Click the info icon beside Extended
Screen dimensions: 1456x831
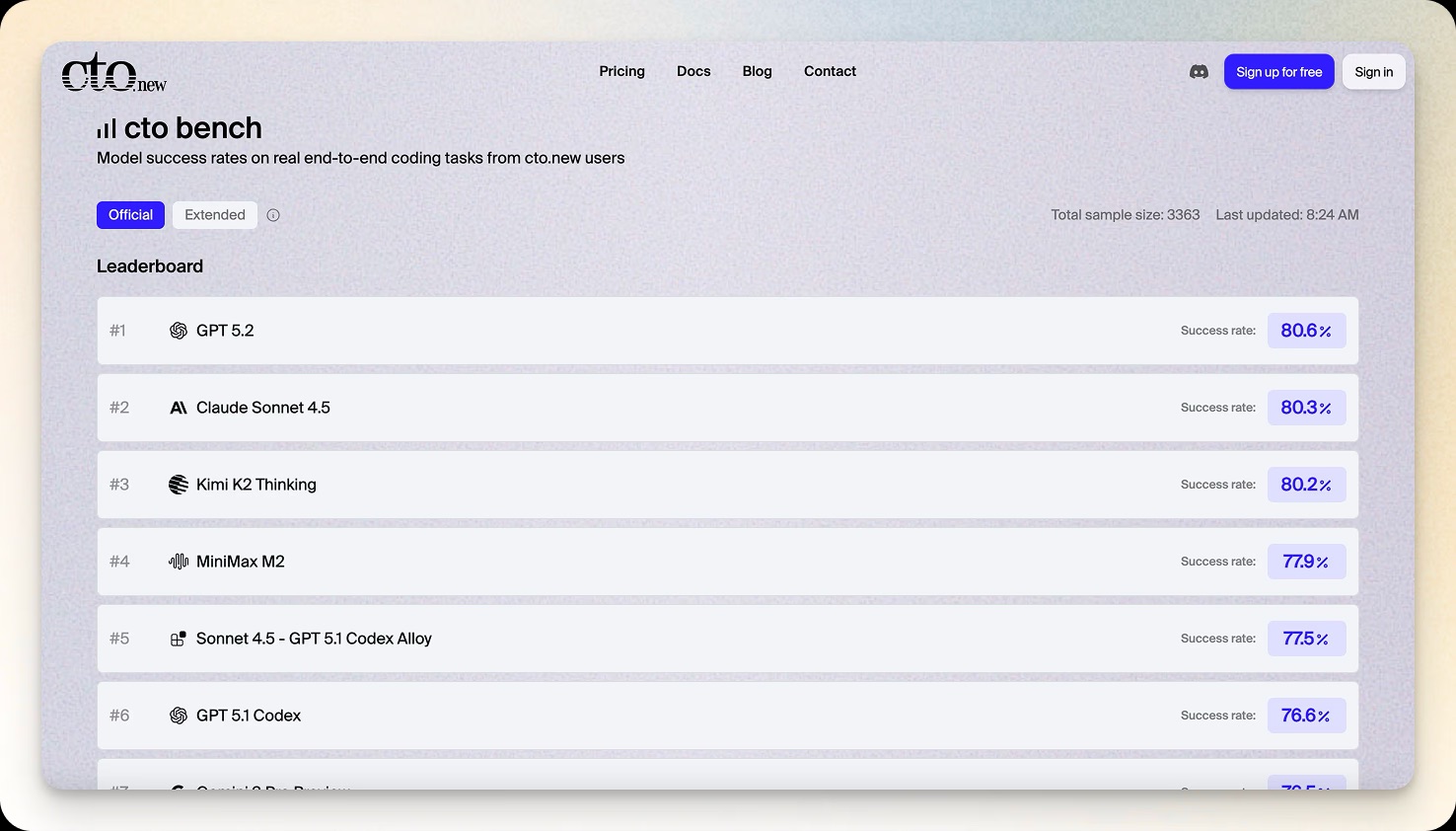[273, 215]
